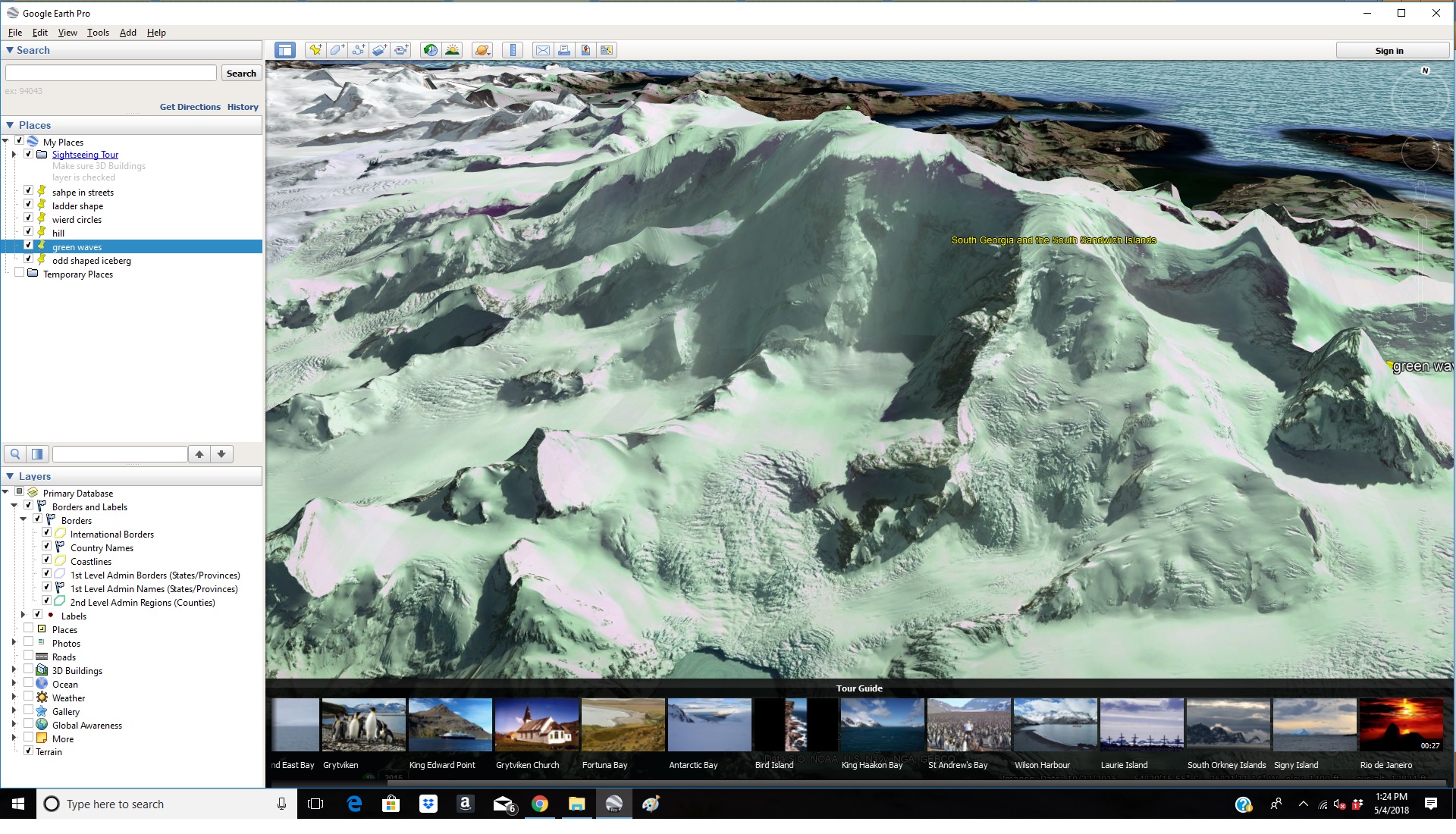Open Task View on the taskbar
Viewport: 1456px width, 834px height.
click(x=315, y=804)
